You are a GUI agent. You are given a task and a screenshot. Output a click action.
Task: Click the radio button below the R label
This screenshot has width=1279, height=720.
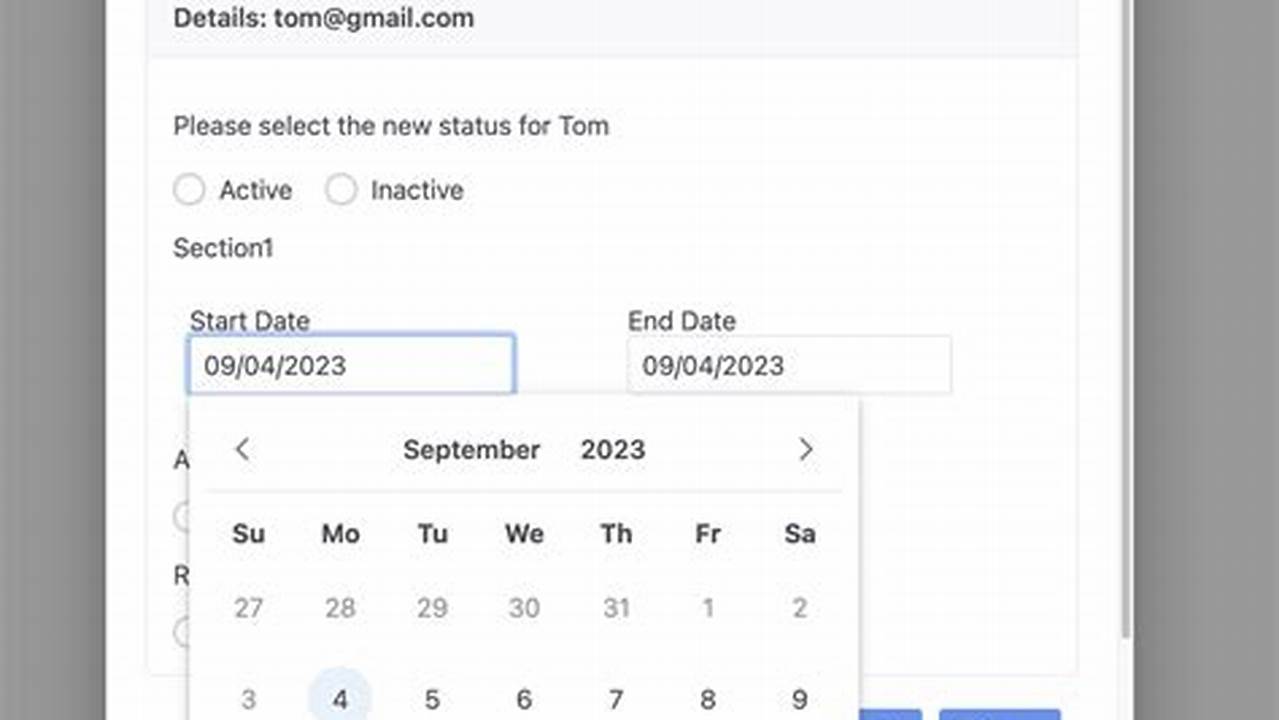tap(183, 633)
